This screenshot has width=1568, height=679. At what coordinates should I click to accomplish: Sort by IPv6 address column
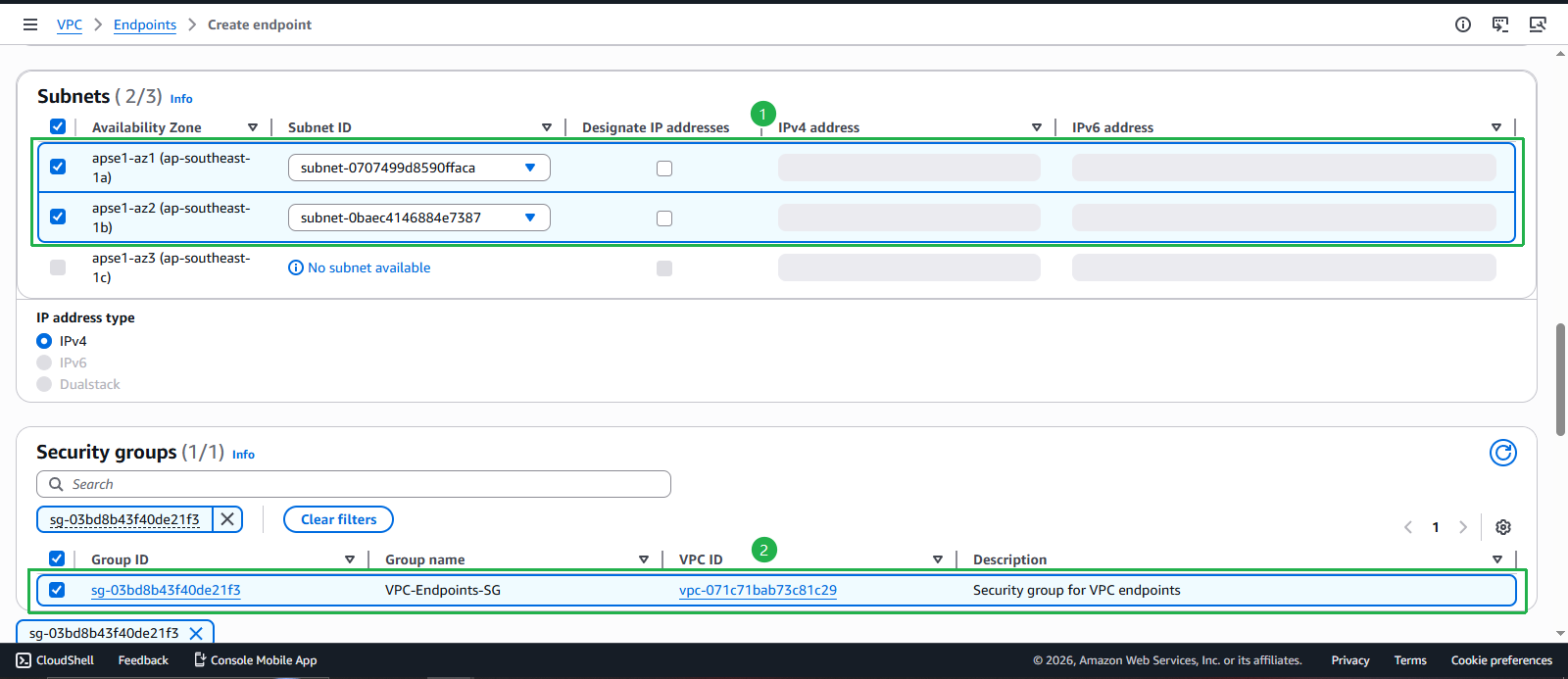[1496, 127]
